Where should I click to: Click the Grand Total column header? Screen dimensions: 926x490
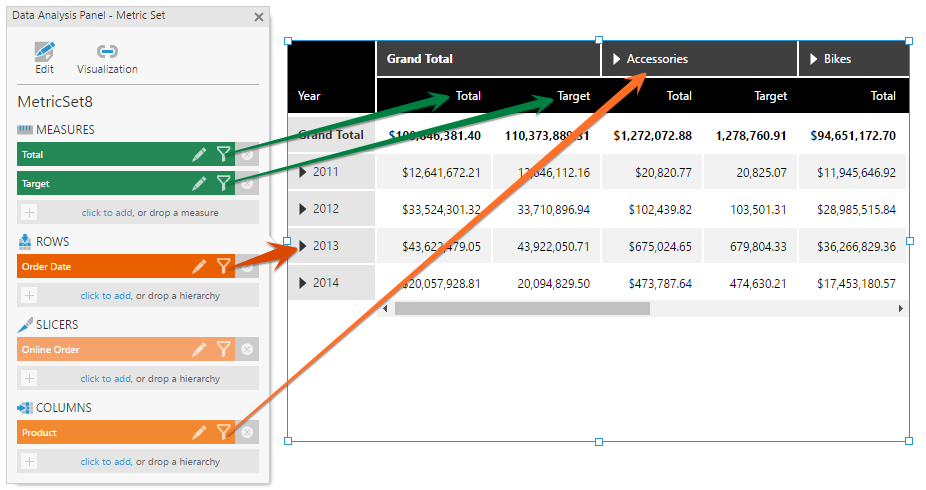pyautogui.click(x=420, y=59)
